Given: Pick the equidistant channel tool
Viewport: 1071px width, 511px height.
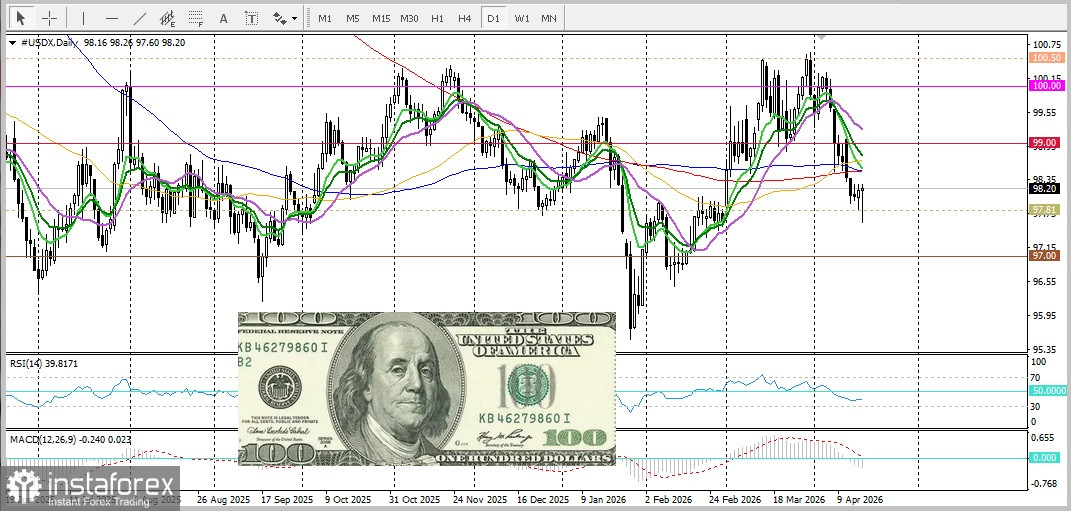Looking at the screenshot, I should point(167,18).
